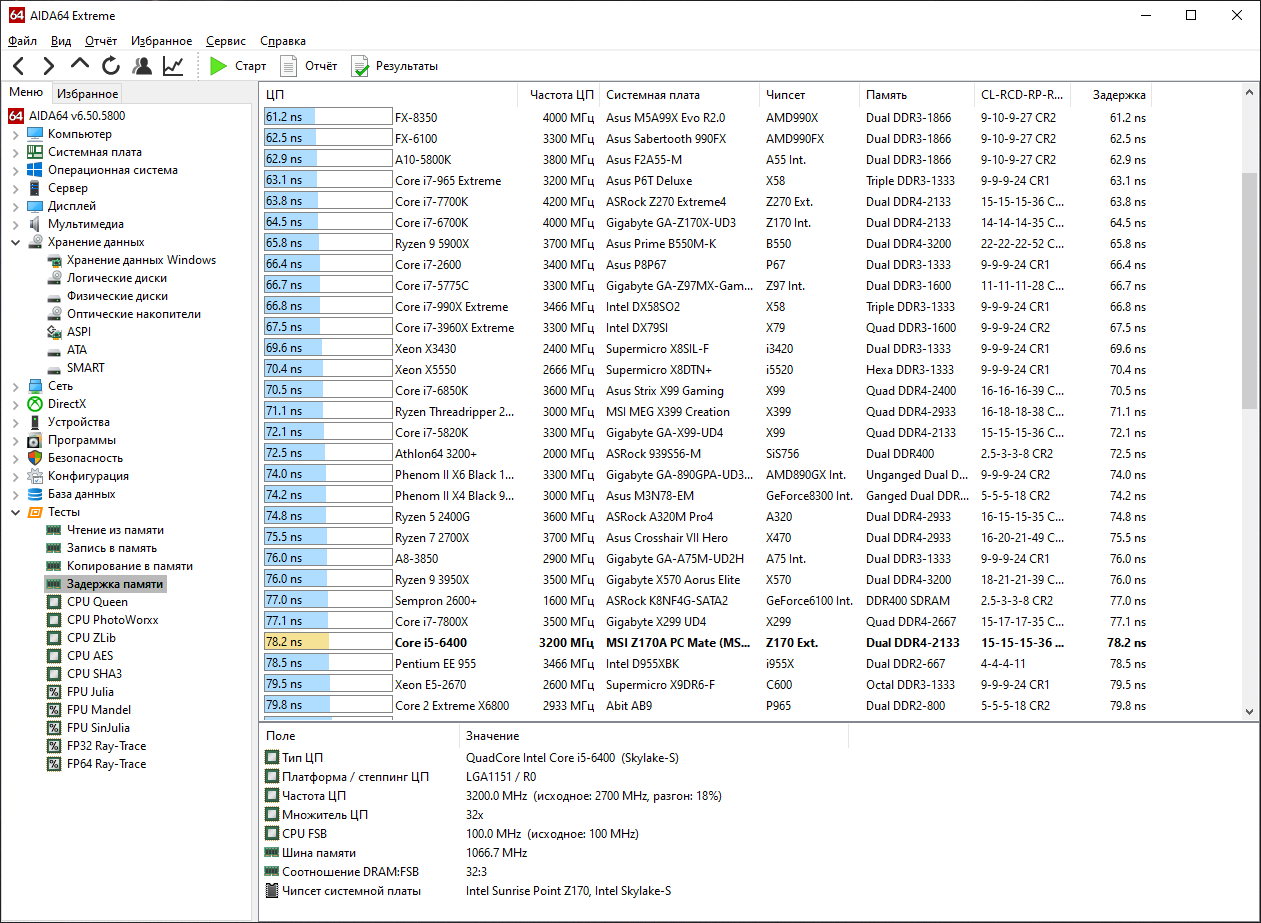Sort by the Задержка column header

[x=1112, y=95]
